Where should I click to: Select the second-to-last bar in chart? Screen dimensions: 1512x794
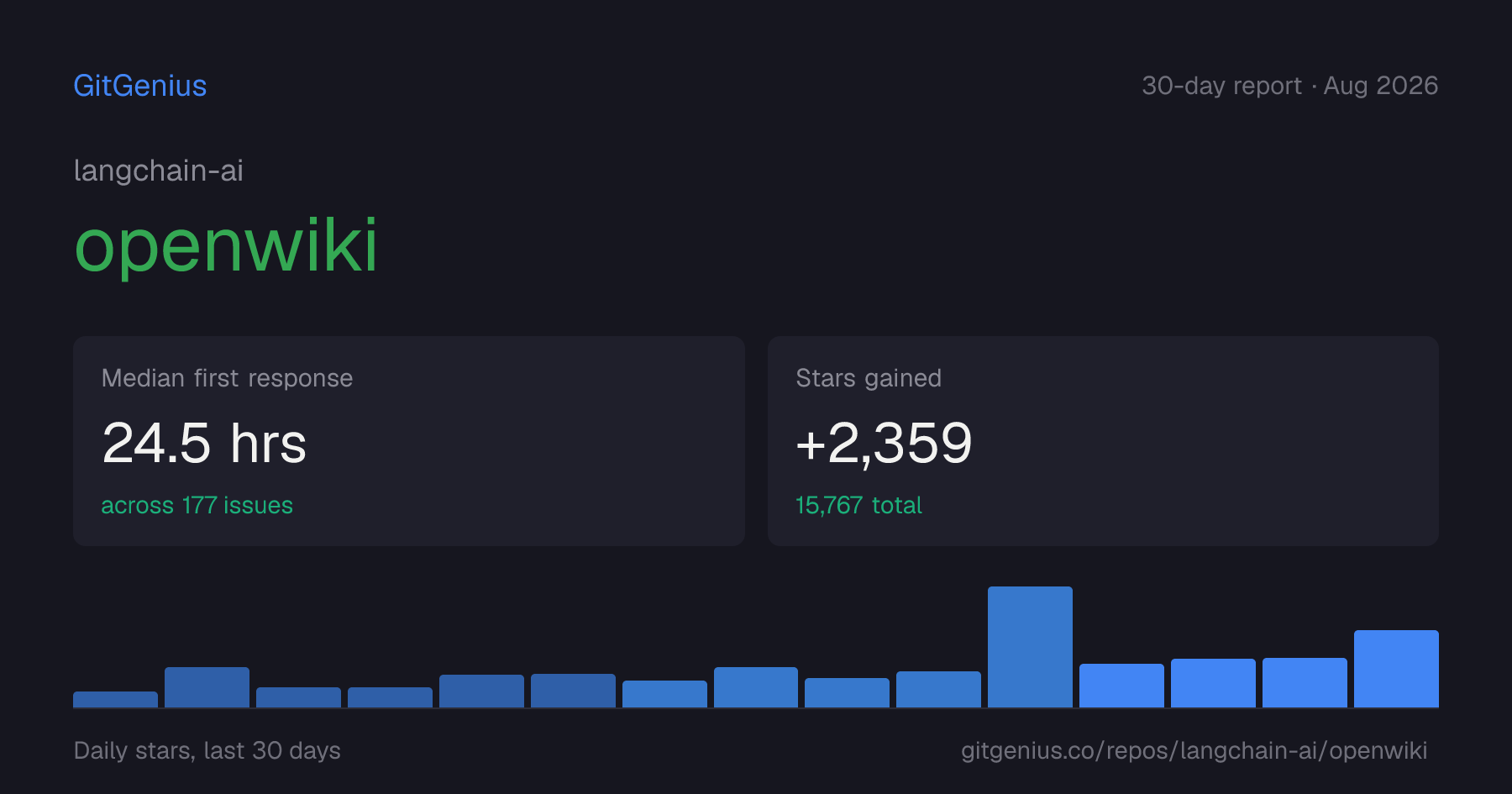1305,682
